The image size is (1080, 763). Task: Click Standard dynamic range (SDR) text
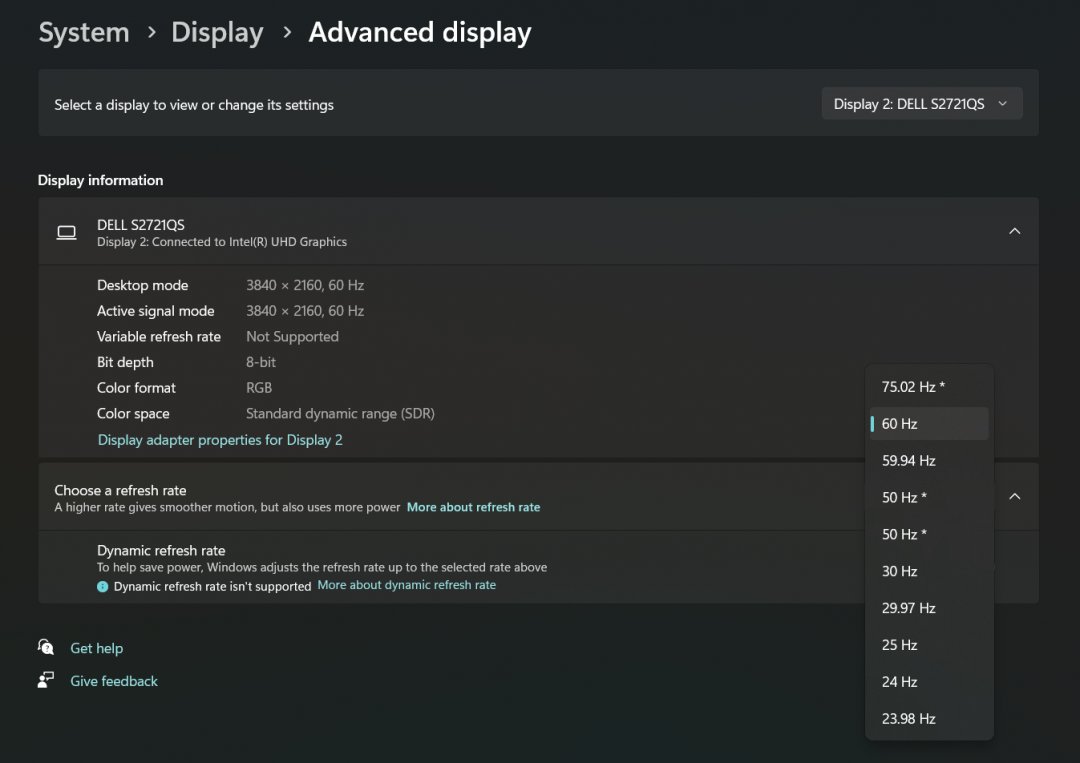pos(340,414)
